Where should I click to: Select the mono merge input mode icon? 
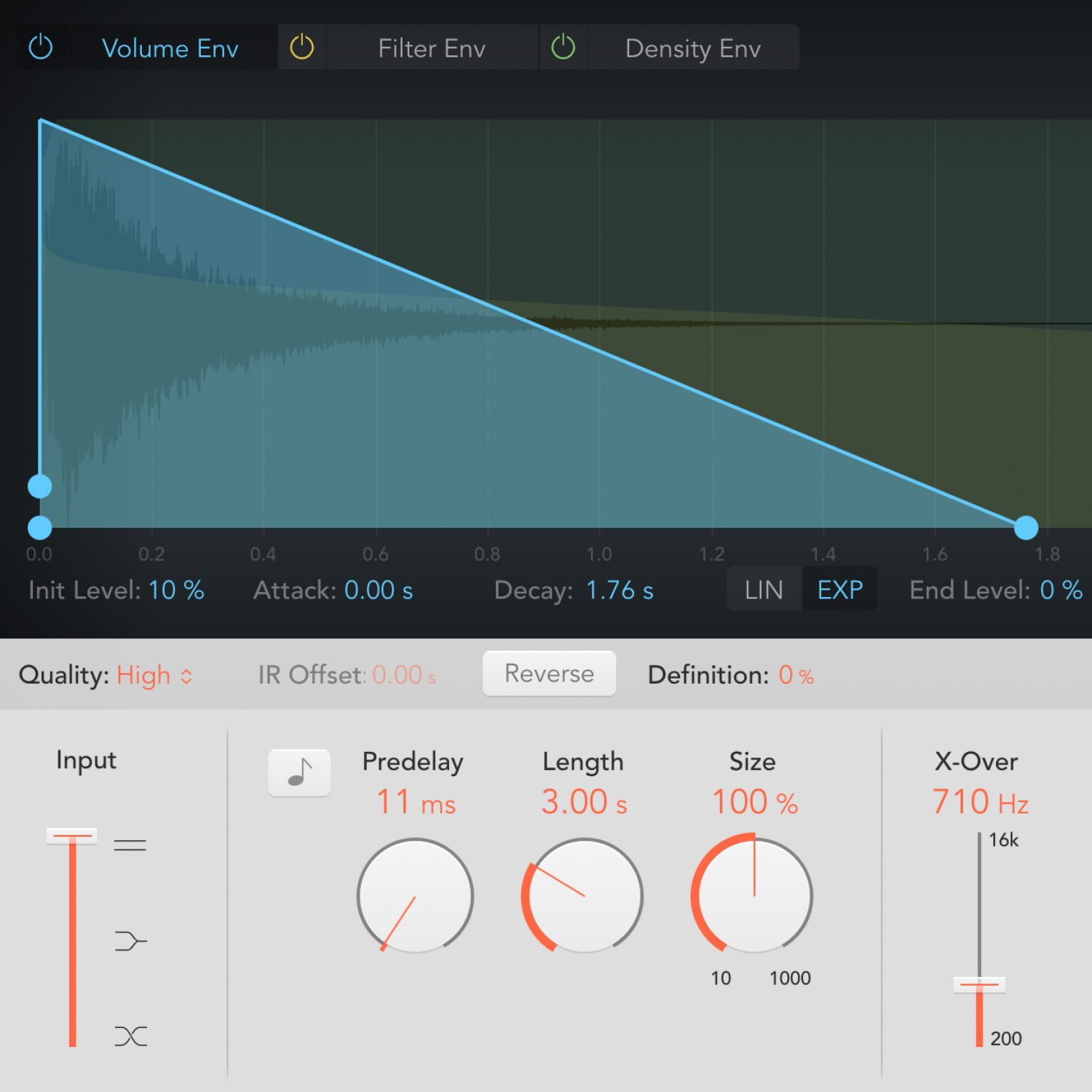click(x=130, y=941)
